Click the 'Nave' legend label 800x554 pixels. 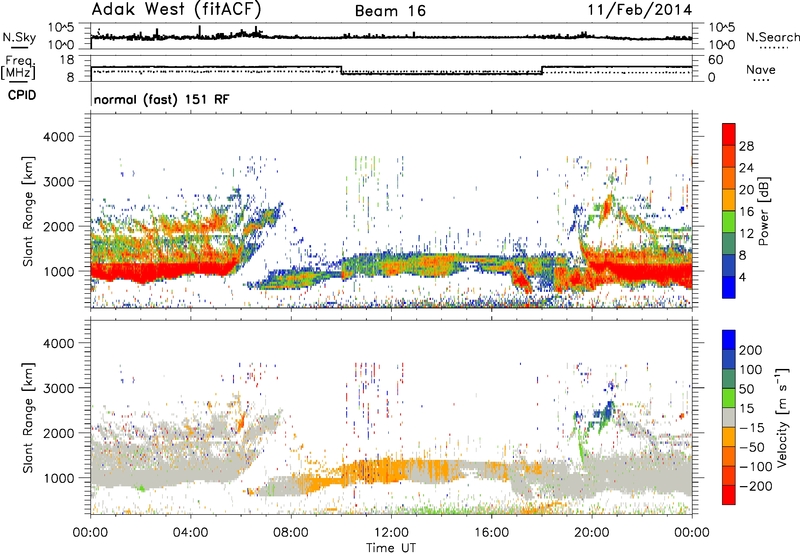[x=761, y=69]
